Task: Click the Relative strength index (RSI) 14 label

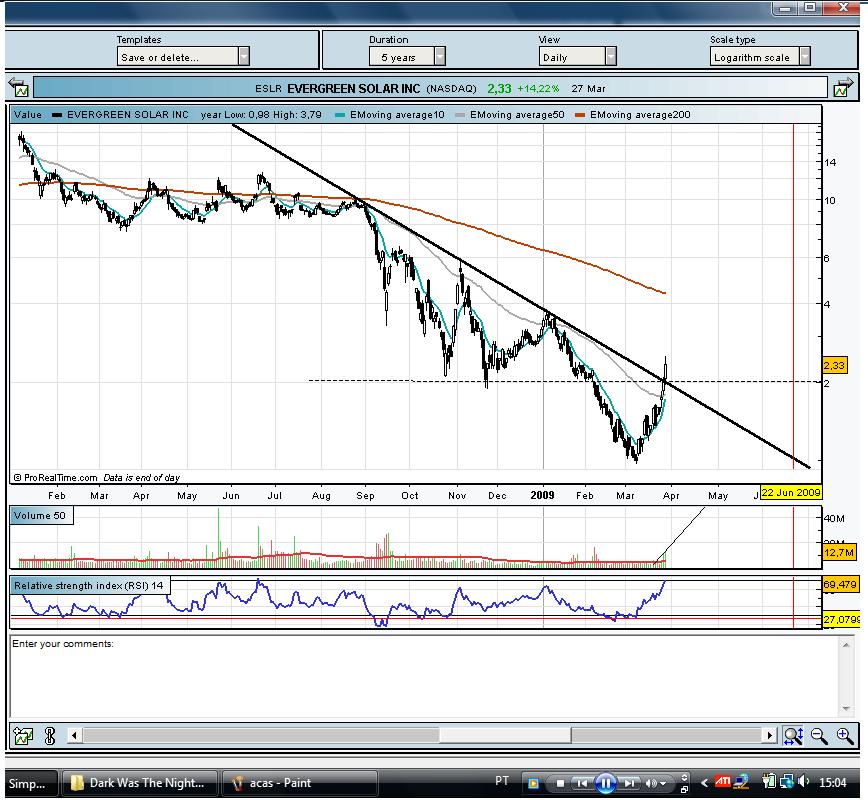Action: coord(90,585)
